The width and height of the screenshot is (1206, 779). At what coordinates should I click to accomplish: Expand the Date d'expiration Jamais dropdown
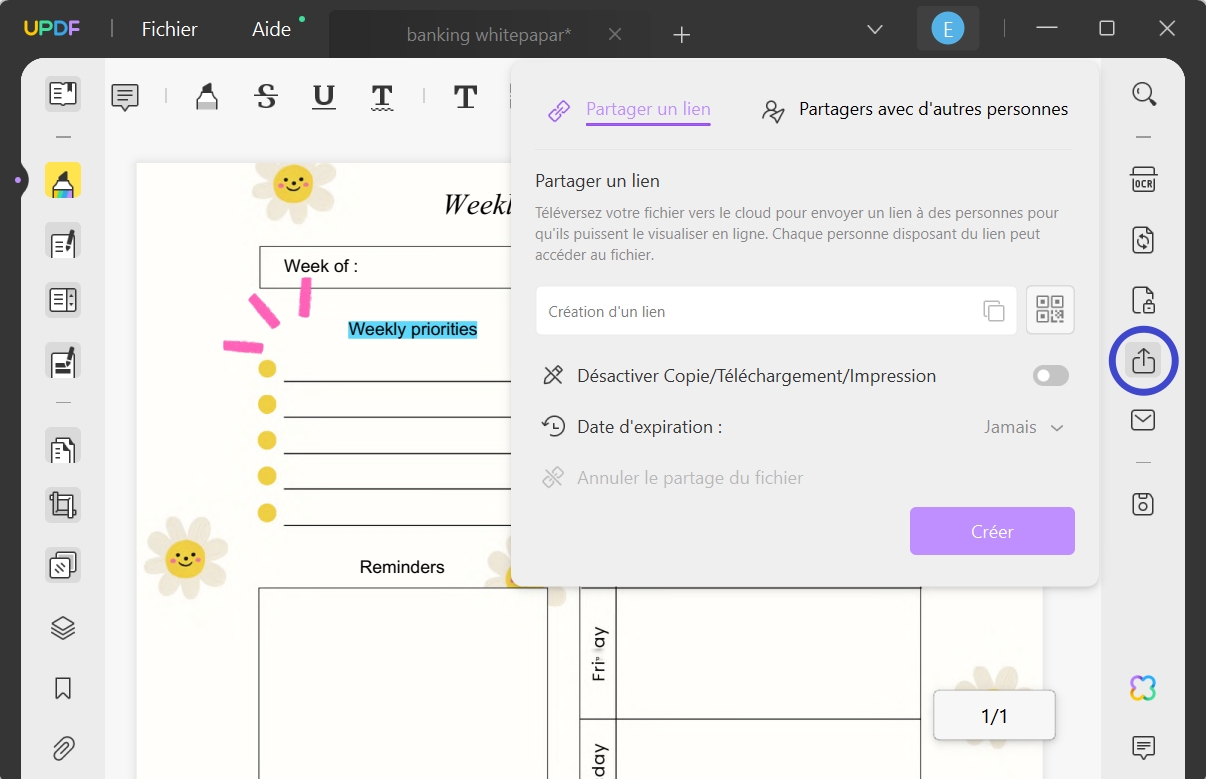[x=1023, y=427]
